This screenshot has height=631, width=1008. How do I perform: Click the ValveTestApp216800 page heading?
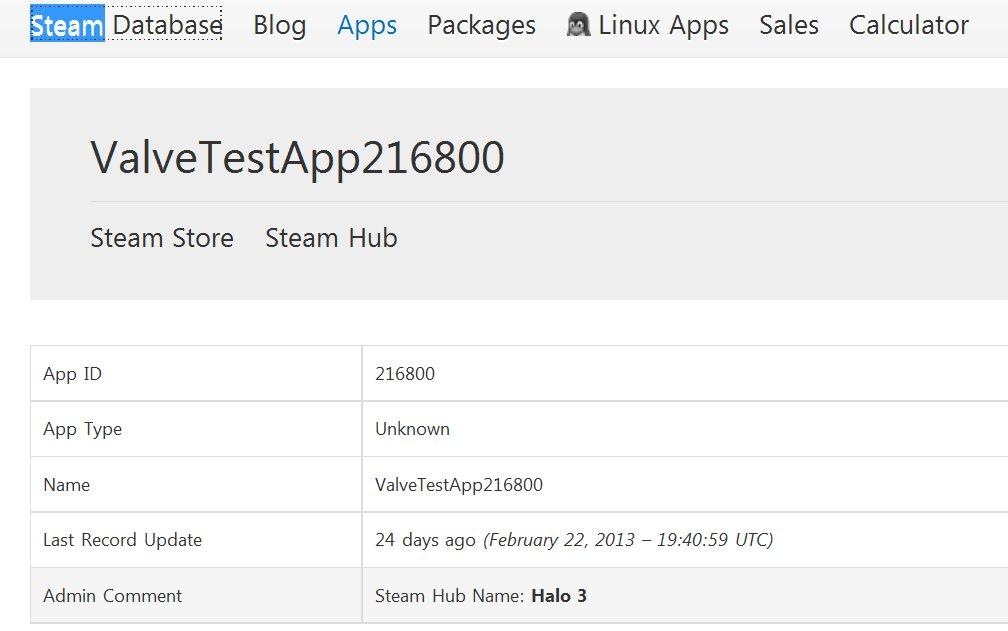[297, 157]
